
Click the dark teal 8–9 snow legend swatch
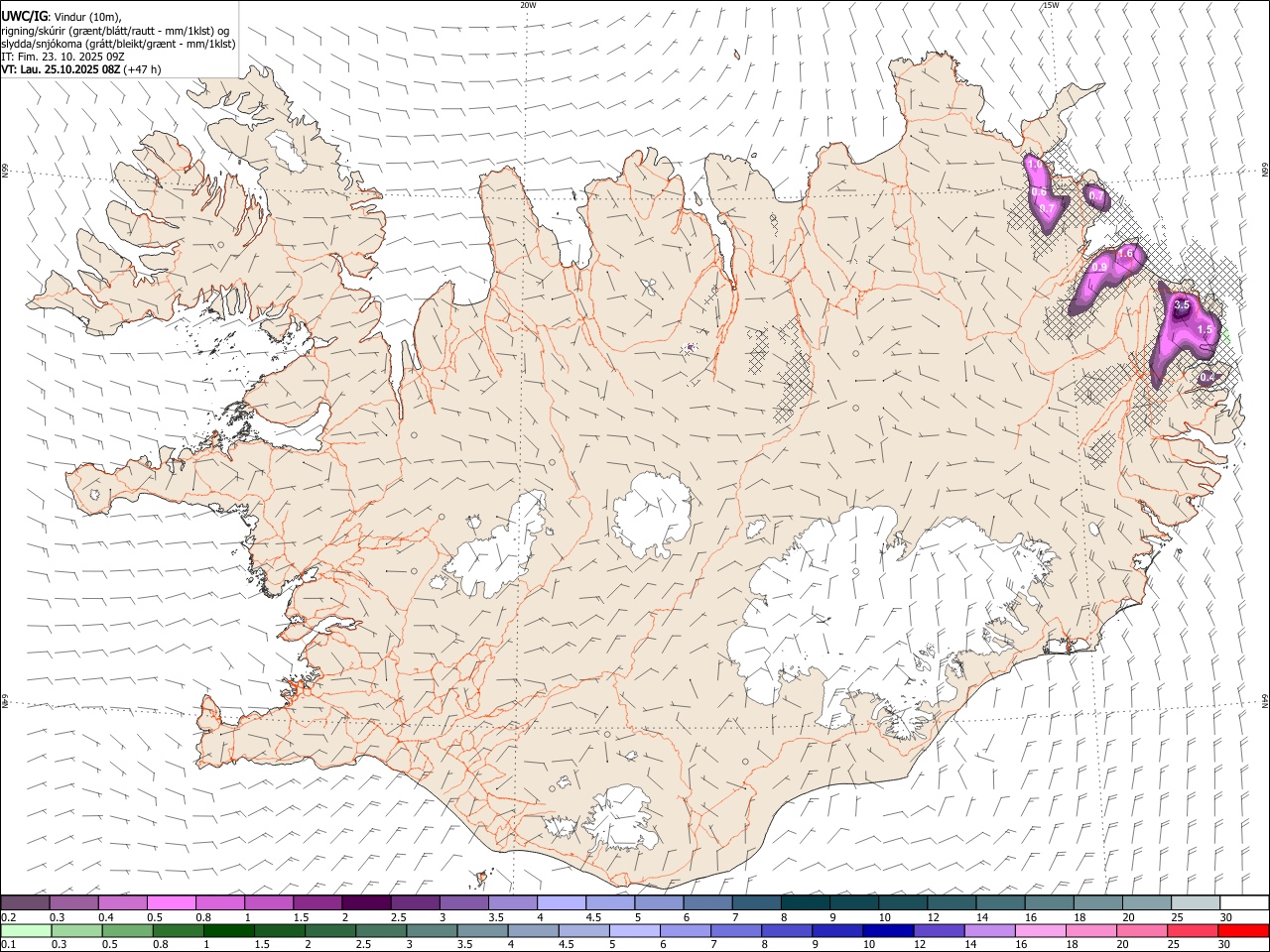click(805, 903)
